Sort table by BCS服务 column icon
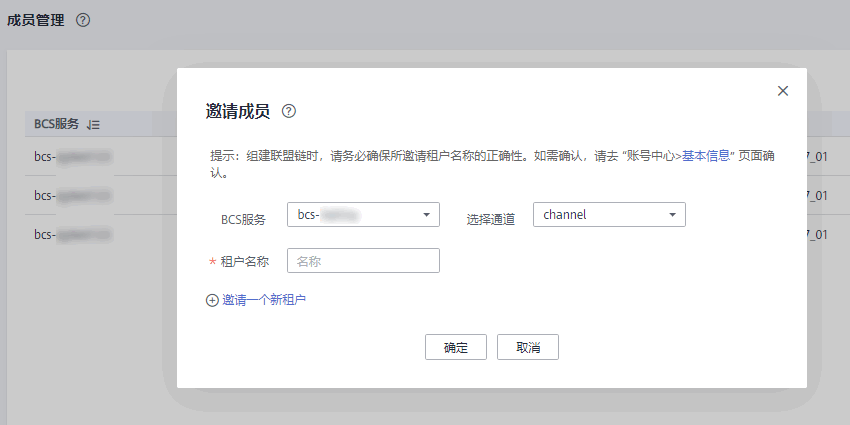The width and height of the screenshot is (850, 425). point(93,125)
